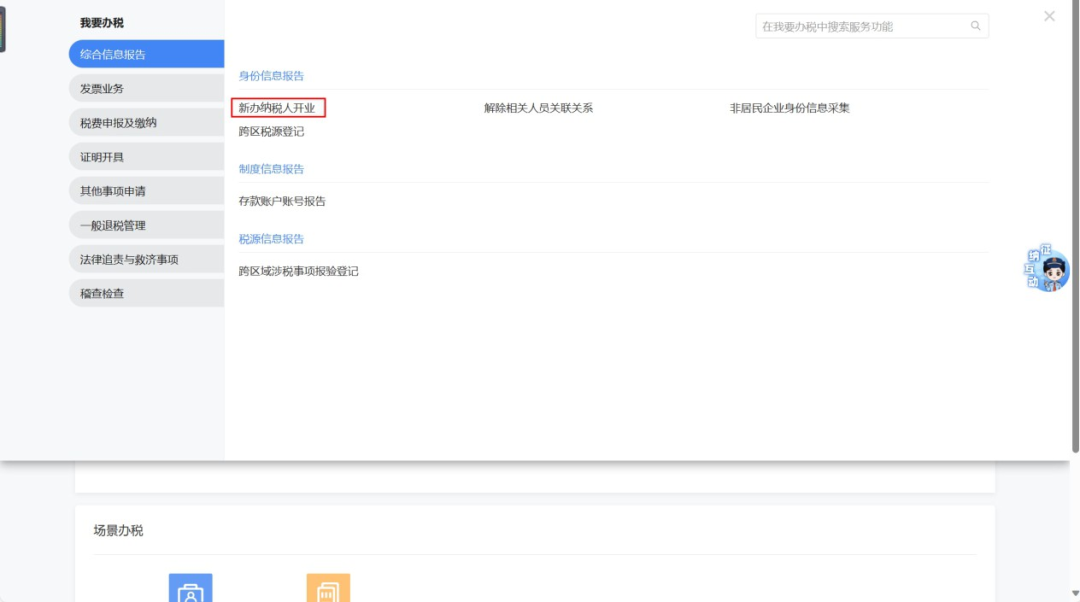Click 跨区税源登记 link
Screen dimensions: 1080x602
click(x=271, y=132)
